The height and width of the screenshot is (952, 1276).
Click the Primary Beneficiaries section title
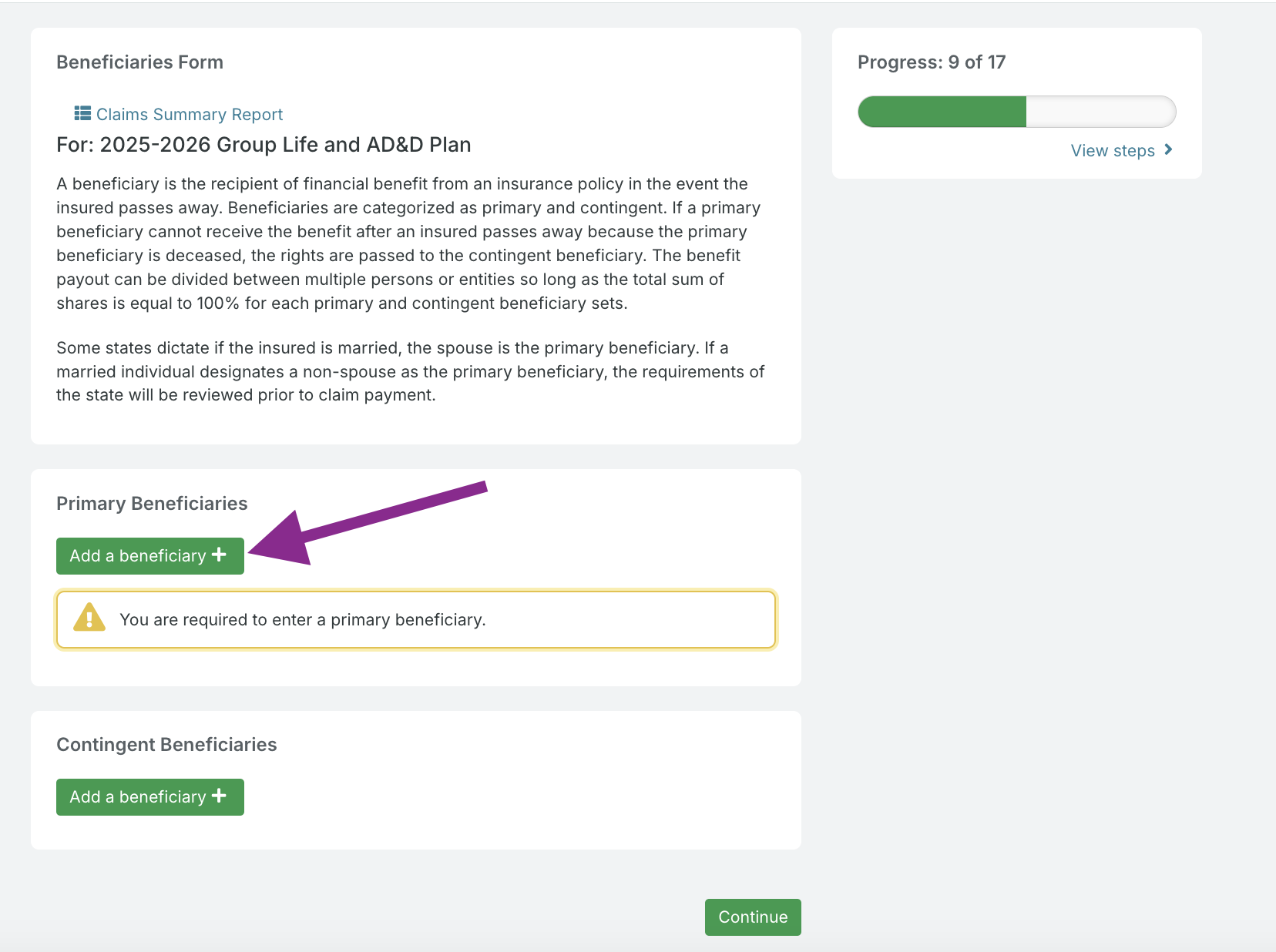click(x=152, y=504)
